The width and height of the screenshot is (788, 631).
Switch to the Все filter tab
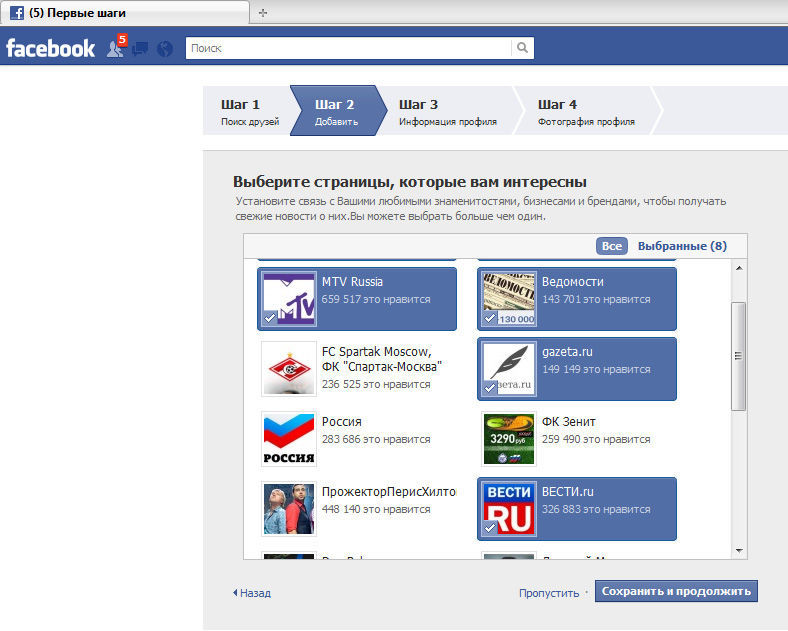point(612,246)
